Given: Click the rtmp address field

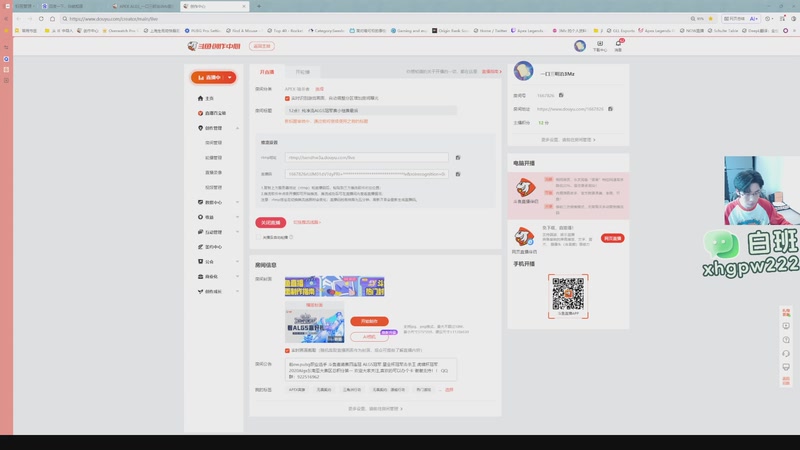Looking at the screenshot, I should pyautogui.click(x=366, y=158).
